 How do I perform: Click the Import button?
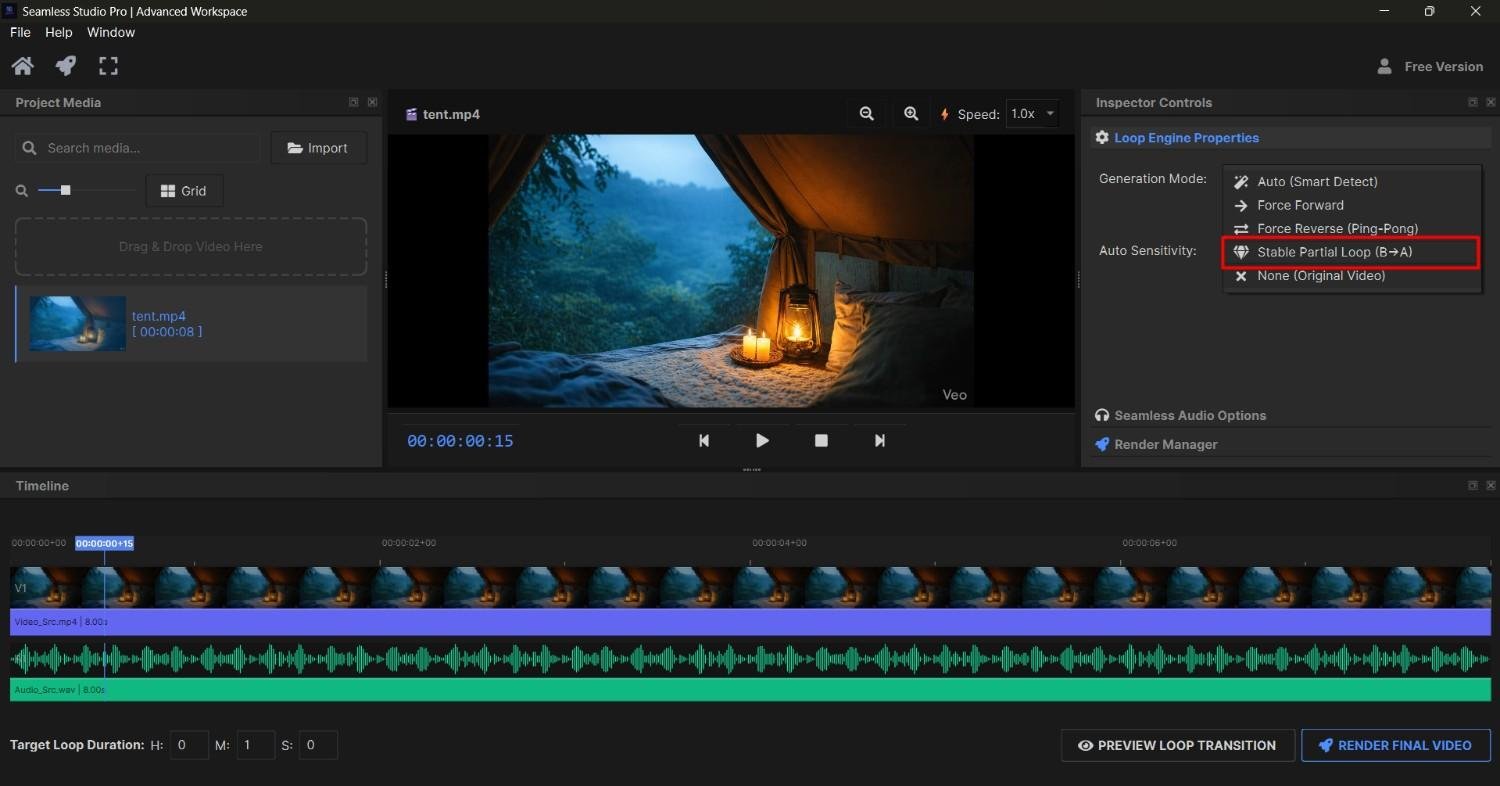[x=318, y=147]
